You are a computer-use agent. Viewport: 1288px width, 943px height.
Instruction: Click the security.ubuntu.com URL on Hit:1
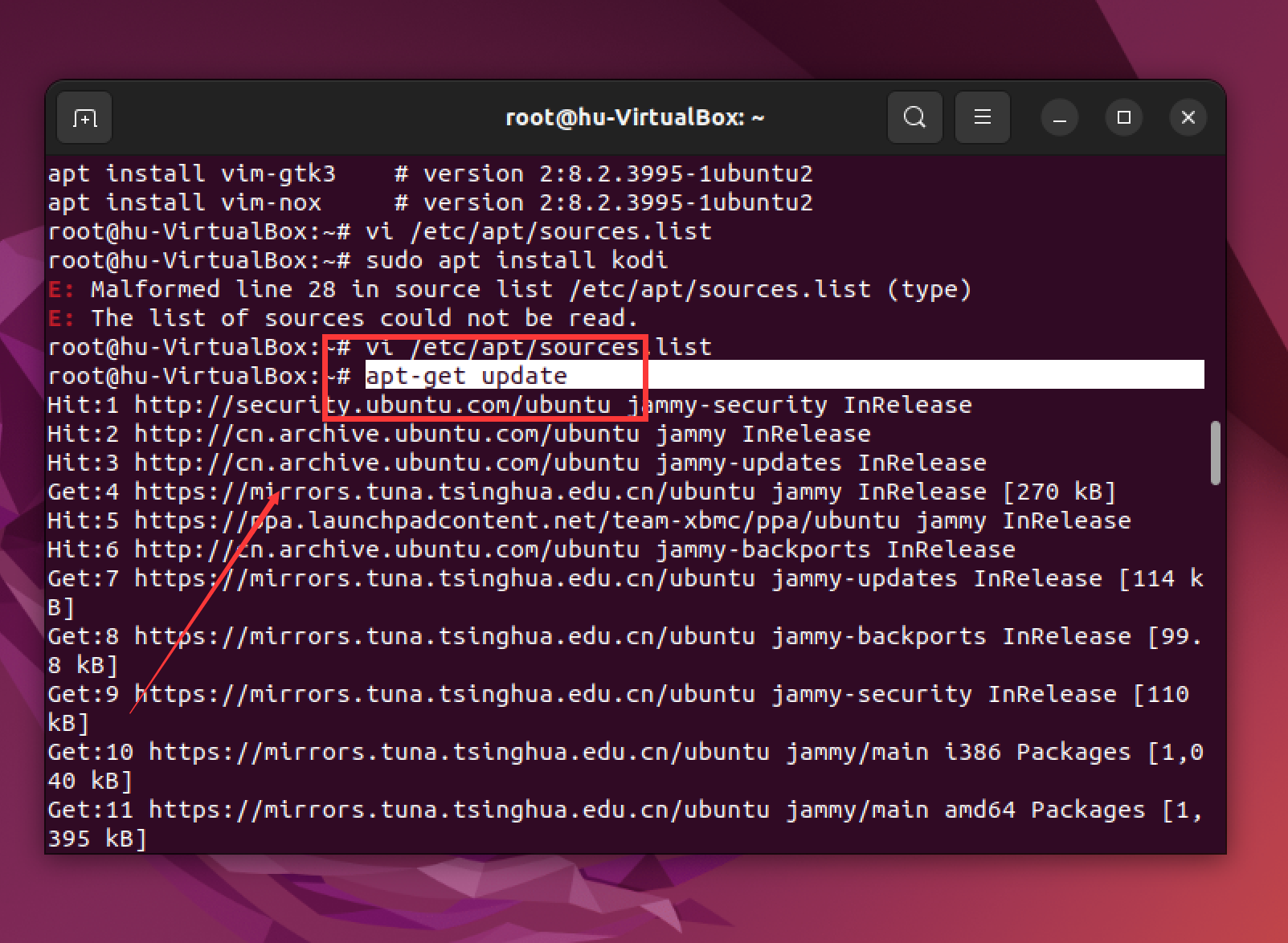coord(372,405)
